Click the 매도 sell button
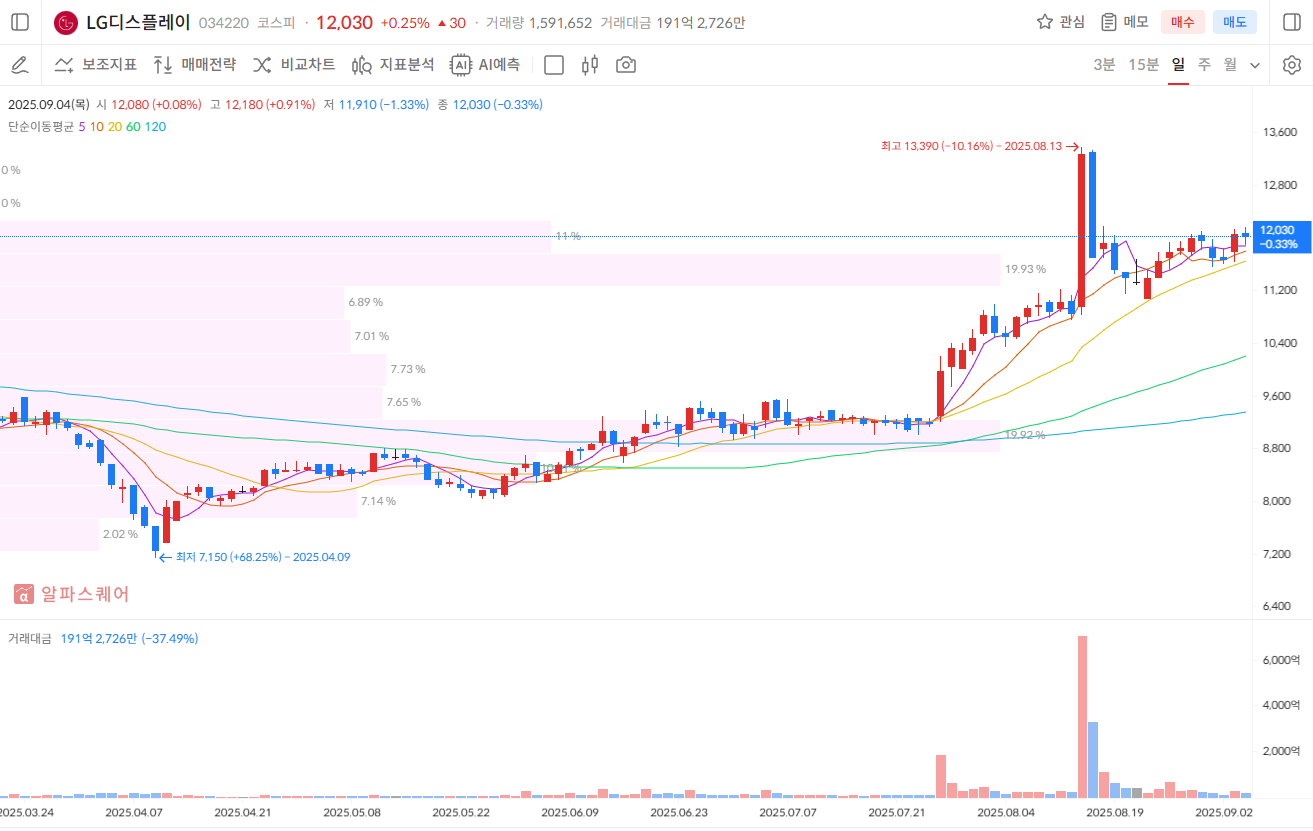This screenshot has height=831, width=1313. click(1235, 22)
